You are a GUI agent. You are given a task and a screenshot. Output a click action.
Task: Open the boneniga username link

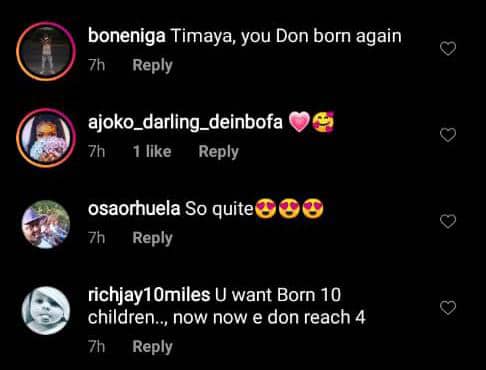tap(127, 36)
